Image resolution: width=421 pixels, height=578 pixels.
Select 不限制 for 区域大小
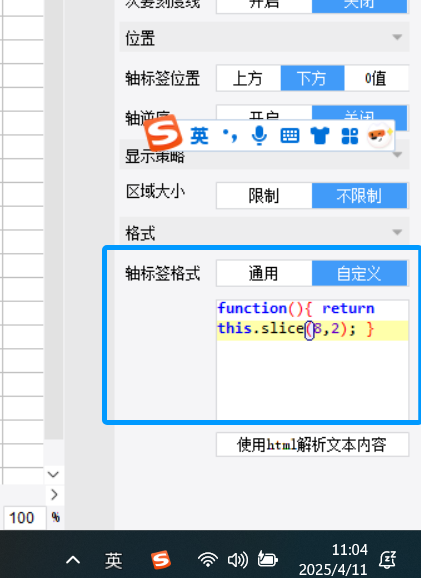click(360, 195)
